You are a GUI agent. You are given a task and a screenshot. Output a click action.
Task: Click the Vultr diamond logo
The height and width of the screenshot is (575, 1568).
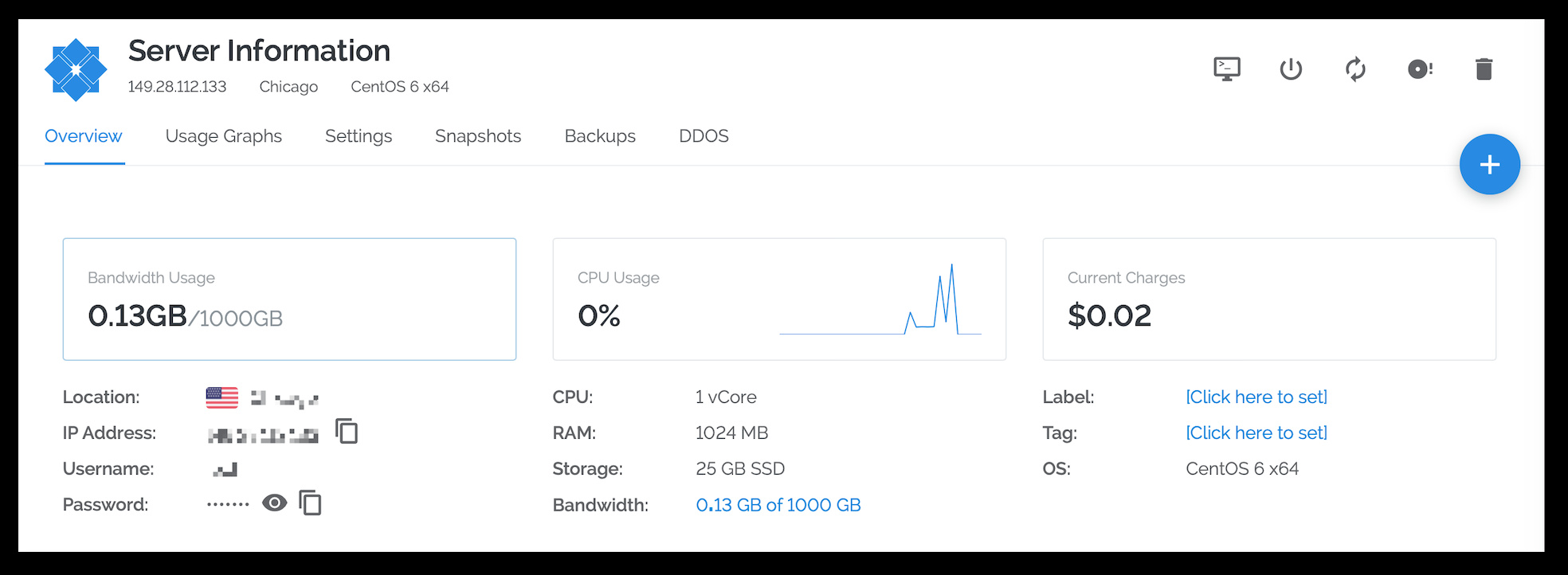(76, 70)
